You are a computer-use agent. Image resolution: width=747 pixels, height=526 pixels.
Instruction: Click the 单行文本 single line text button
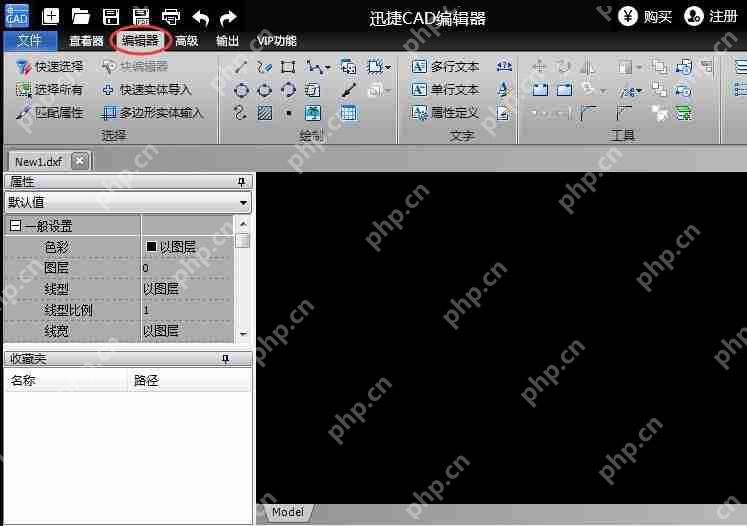click(x=445, y=90)
